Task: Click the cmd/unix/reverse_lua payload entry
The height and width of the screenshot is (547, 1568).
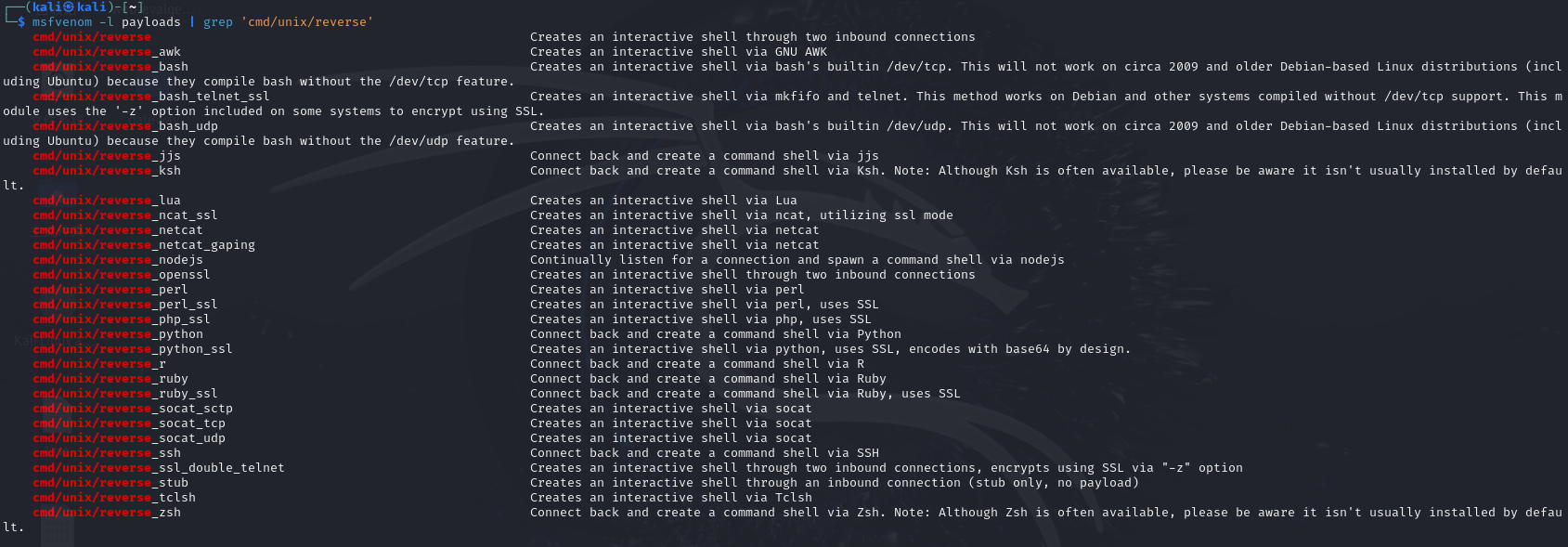Action: [x=107, y=201]
